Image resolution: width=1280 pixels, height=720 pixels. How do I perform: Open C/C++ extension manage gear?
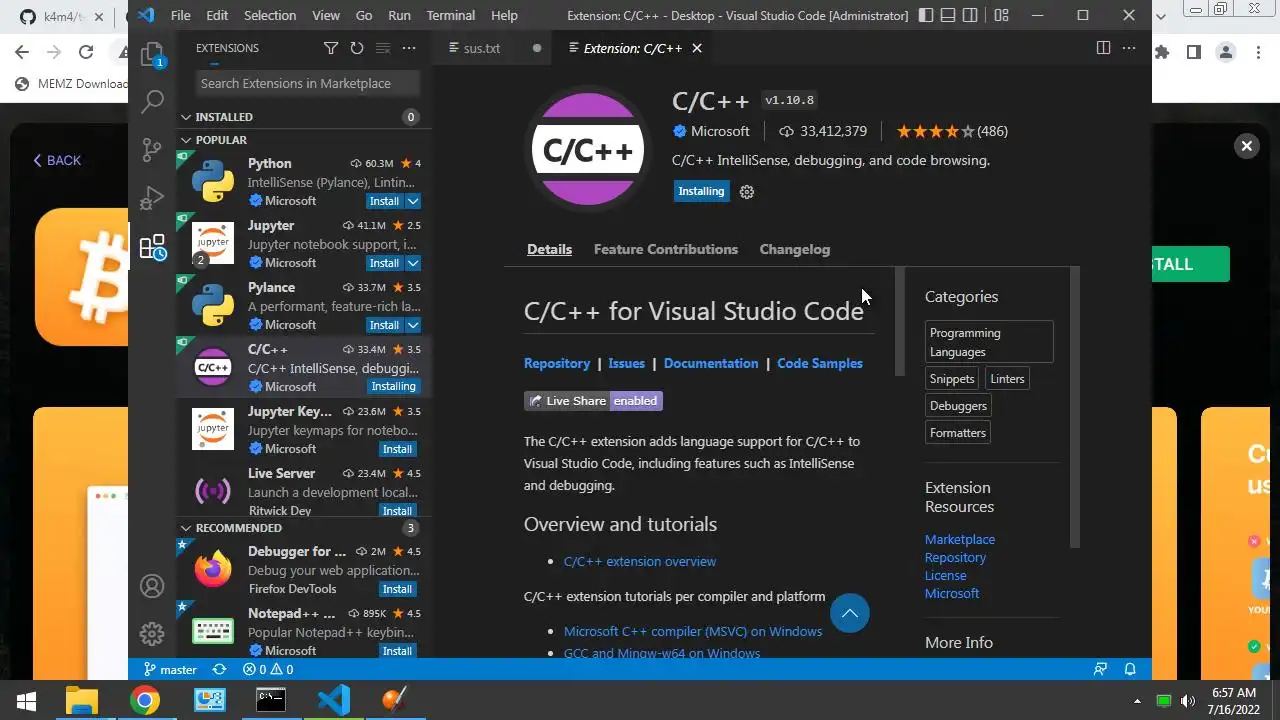[746, 192]
